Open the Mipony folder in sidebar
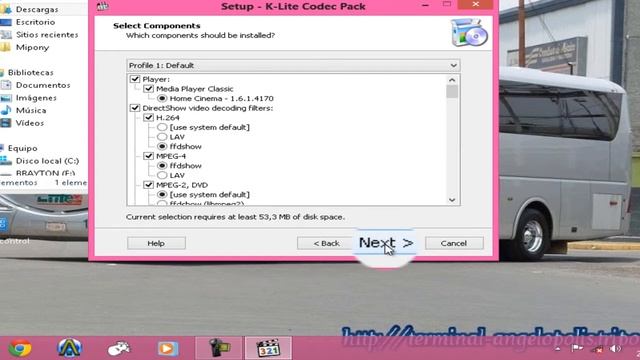Screen dimensions: 640x360 pos(32,47)
